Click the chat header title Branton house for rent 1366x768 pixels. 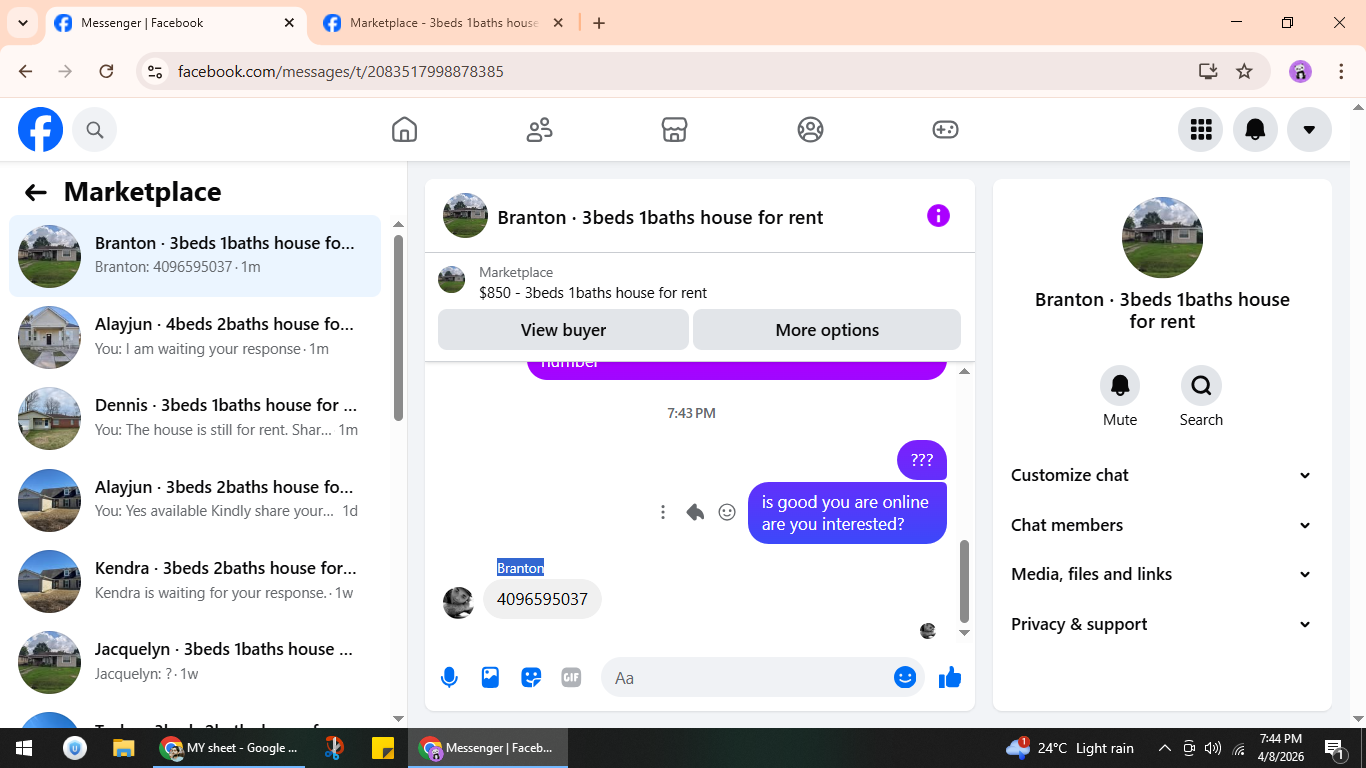pyautogui.click(x=660, y=217)
